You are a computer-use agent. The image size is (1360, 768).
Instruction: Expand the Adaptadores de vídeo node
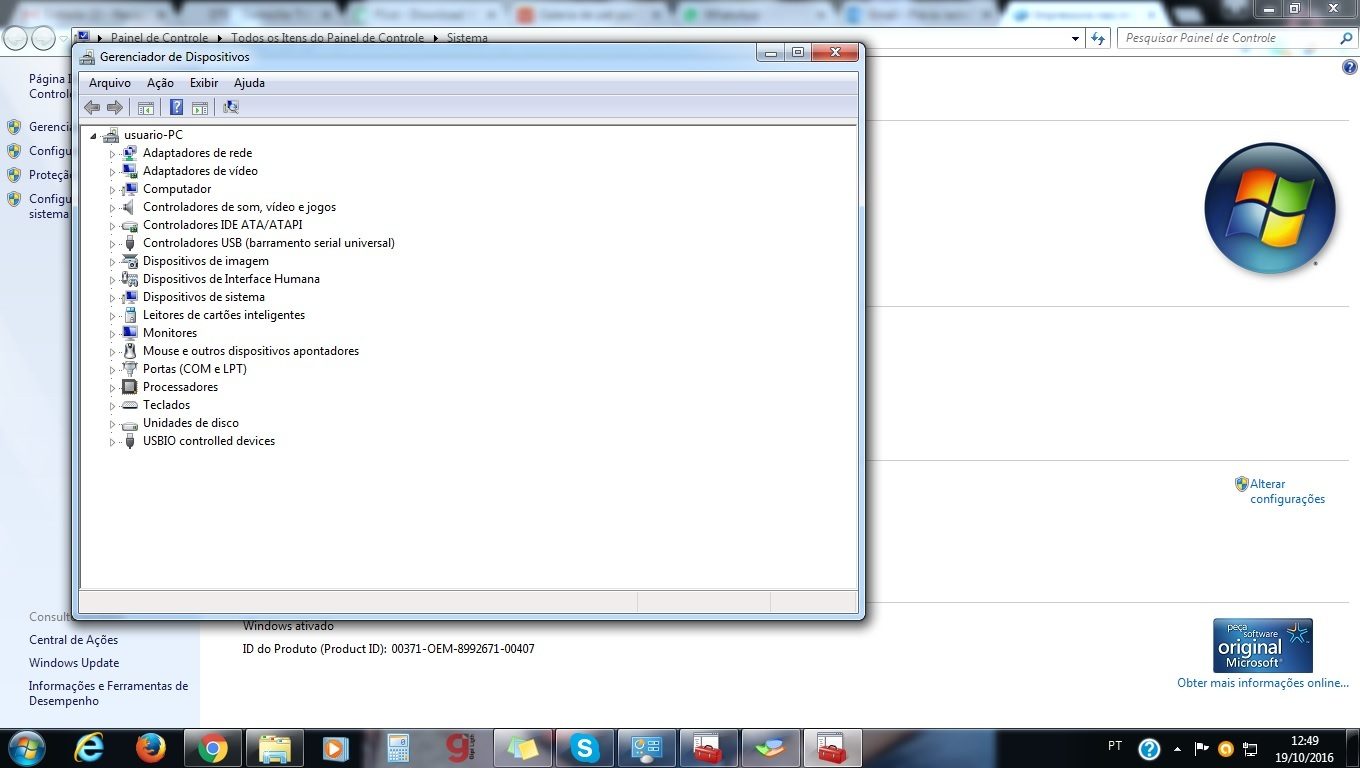112,172
